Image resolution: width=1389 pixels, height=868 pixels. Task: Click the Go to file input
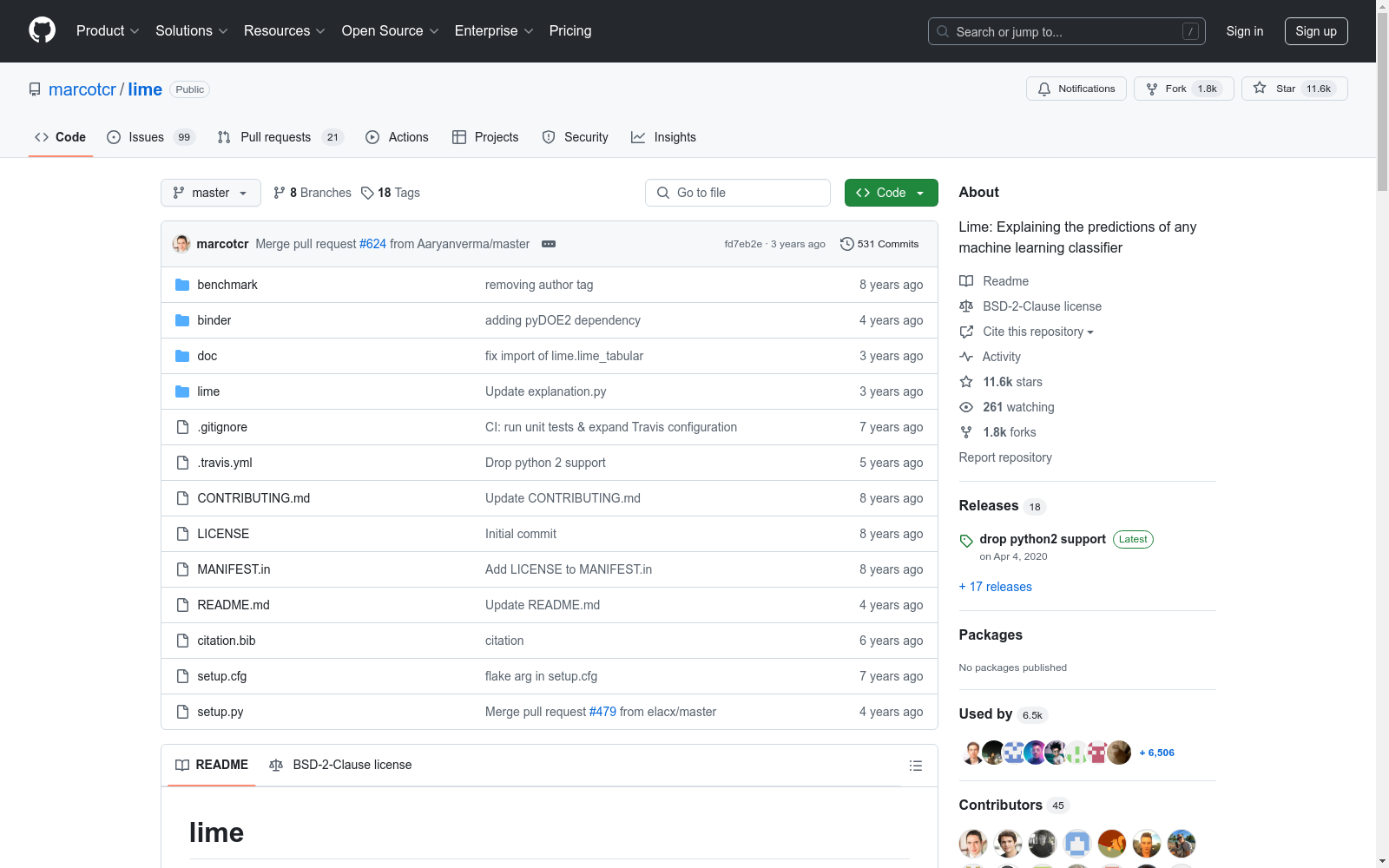738,193
